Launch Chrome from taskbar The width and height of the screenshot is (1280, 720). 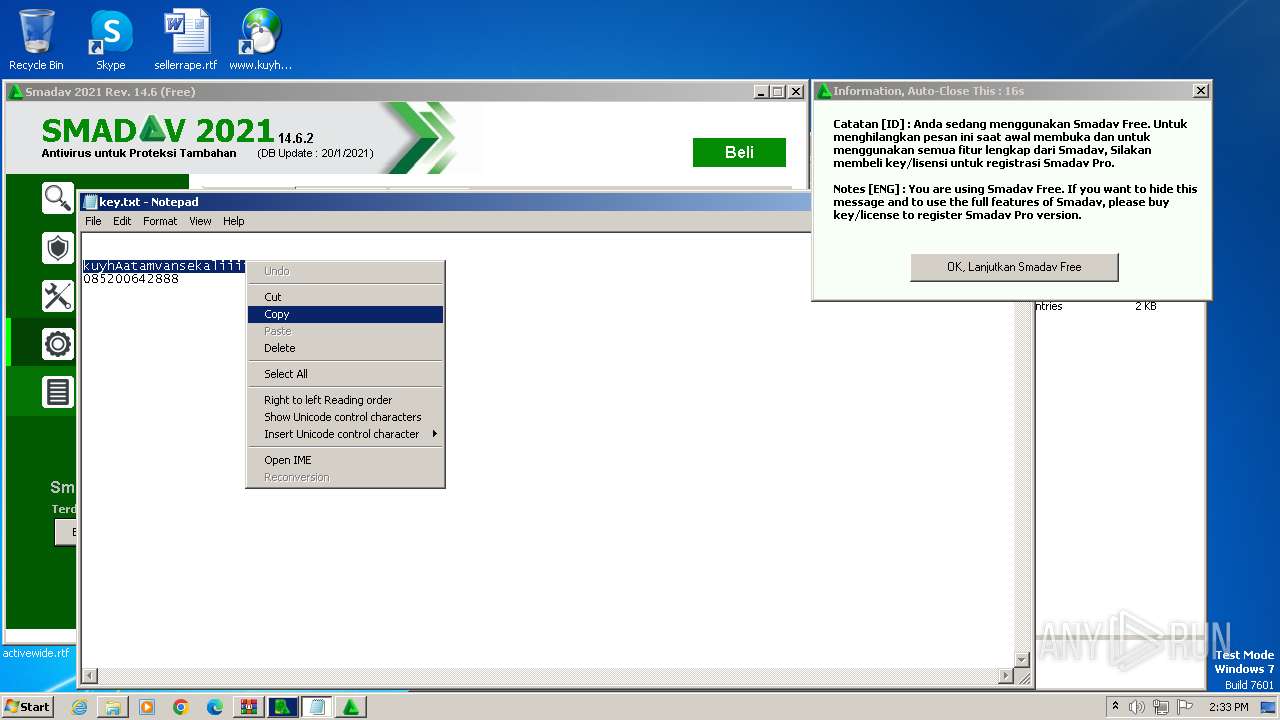click(181, 707)
